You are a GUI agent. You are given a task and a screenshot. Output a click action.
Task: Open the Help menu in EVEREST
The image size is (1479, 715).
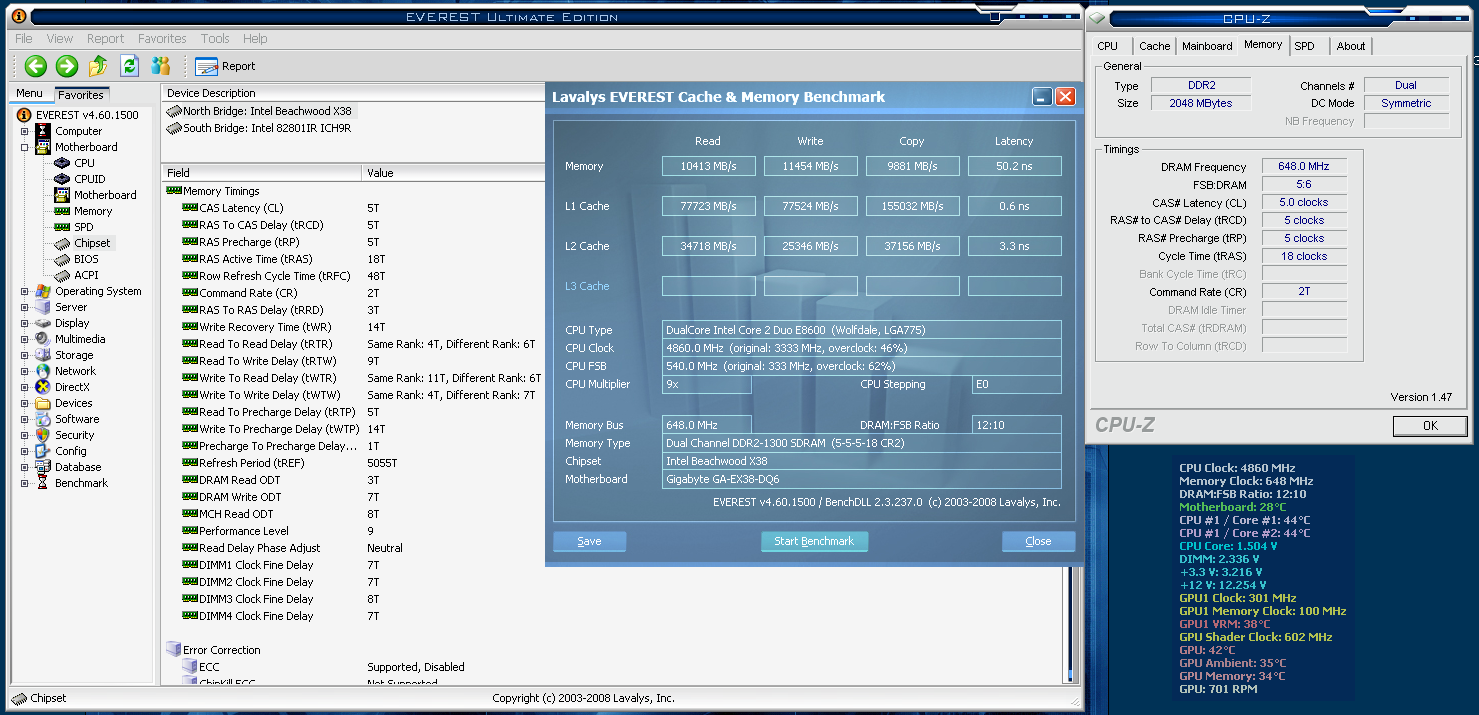[x=255, y=39]
